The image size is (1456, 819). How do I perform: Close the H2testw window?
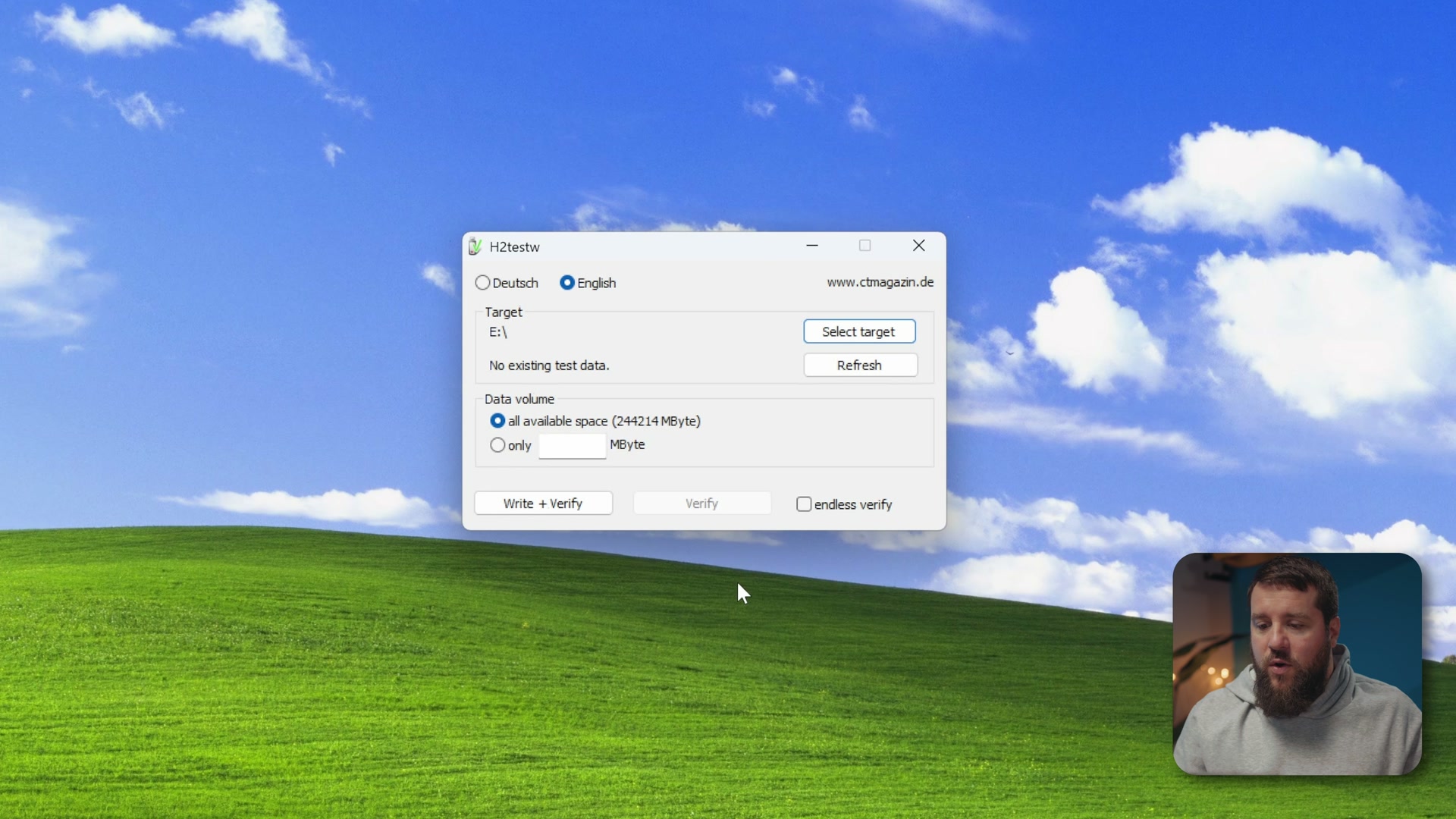click(x=919, y=246)
